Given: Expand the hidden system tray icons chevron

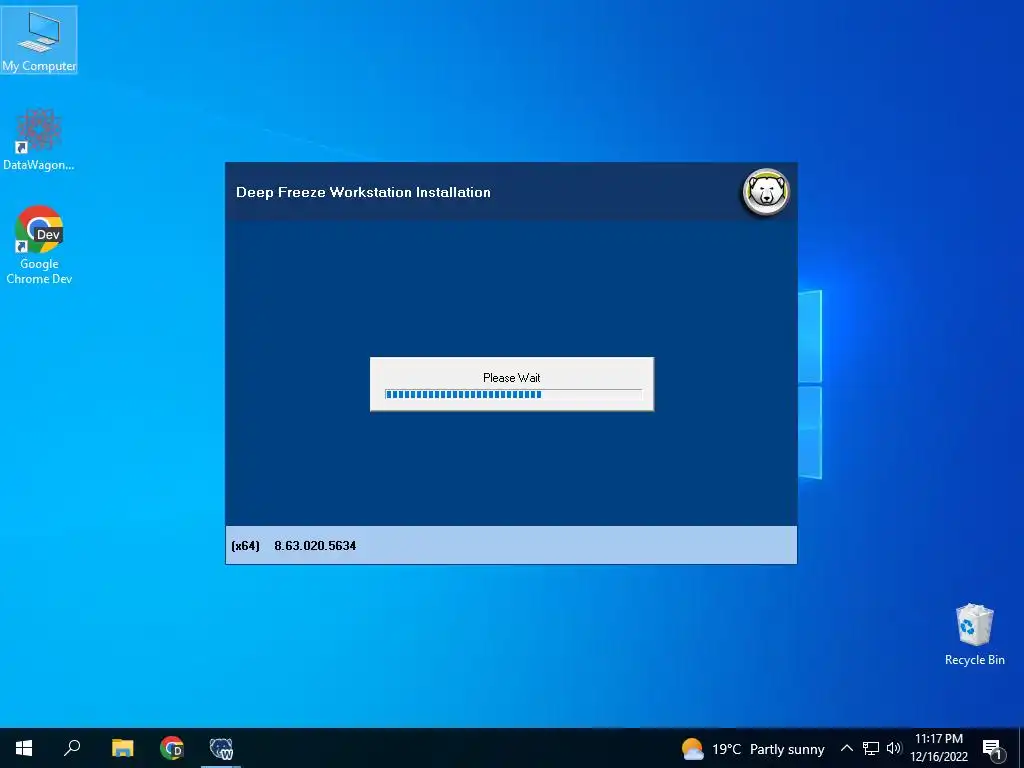Looking at the screenshot, I should tap(846, 748).
